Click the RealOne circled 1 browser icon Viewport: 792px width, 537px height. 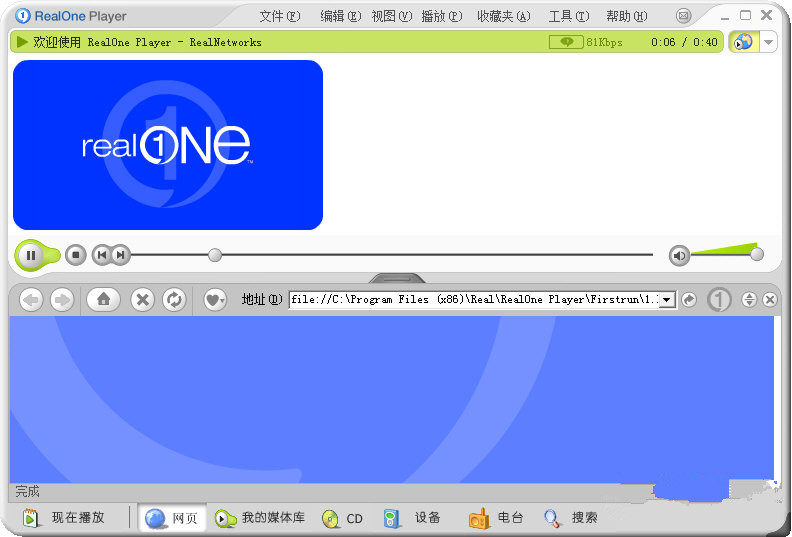tap(719, 300)
